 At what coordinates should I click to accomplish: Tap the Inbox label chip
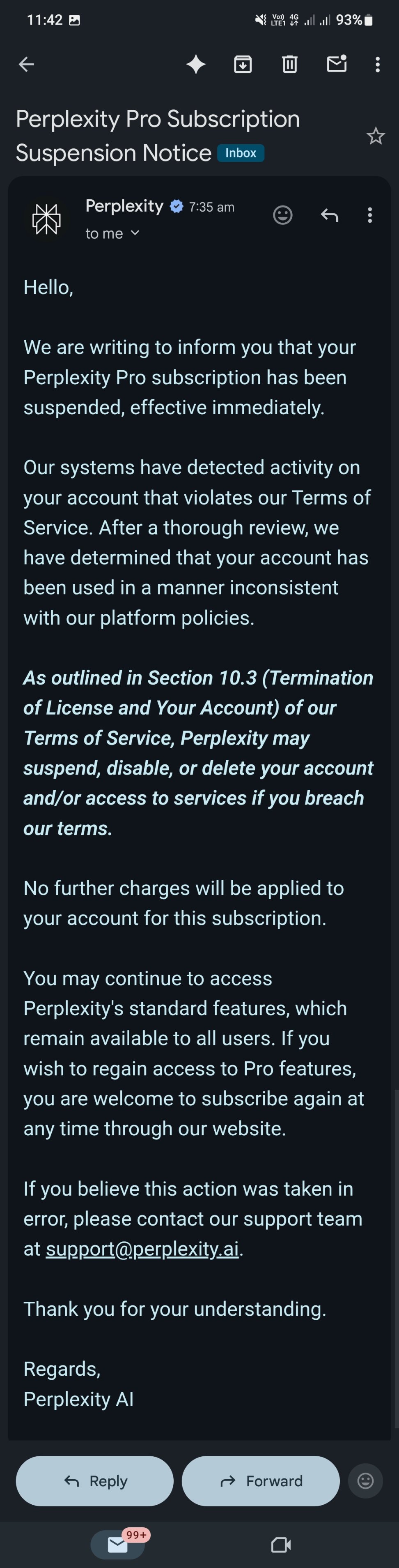tap(240, 153)
